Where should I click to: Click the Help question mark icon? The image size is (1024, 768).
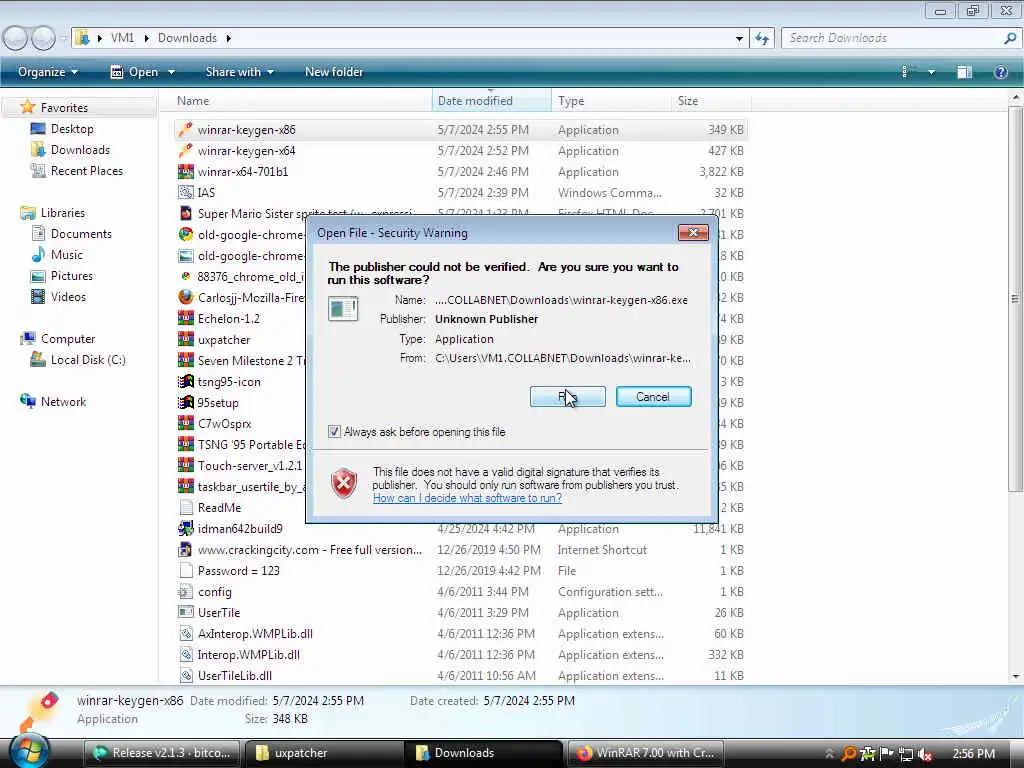[1000, 72]
